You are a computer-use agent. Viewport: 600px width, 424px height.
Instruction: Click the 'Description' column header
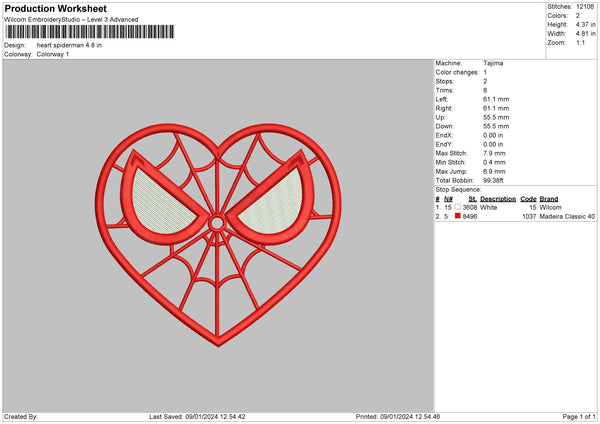(x=498, y=199)
